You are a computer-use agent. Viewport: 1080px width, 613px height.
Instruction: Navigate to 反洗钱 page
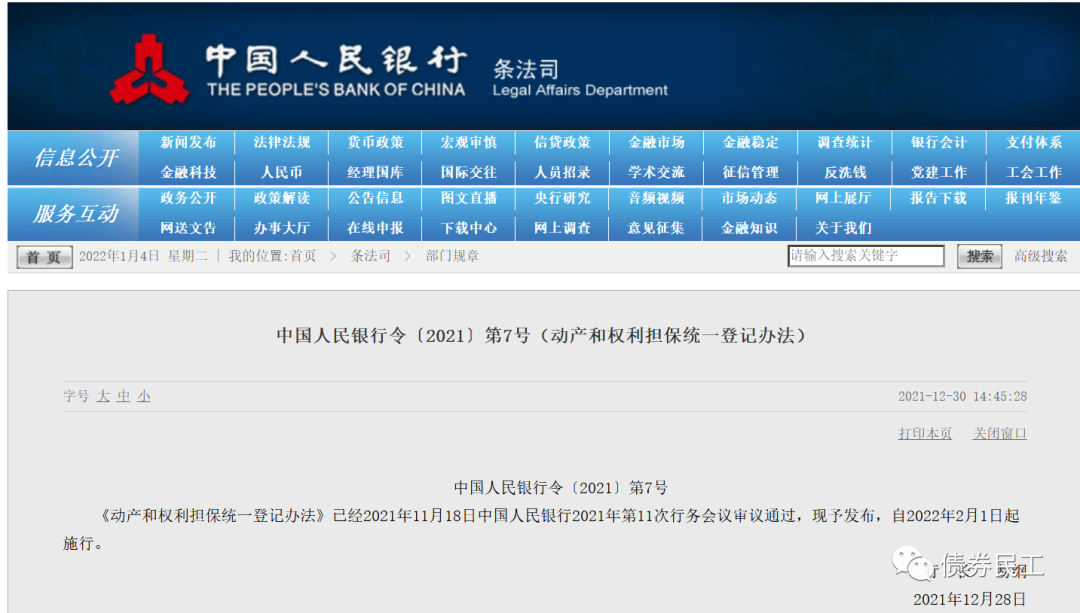click(x=845, y=172)
